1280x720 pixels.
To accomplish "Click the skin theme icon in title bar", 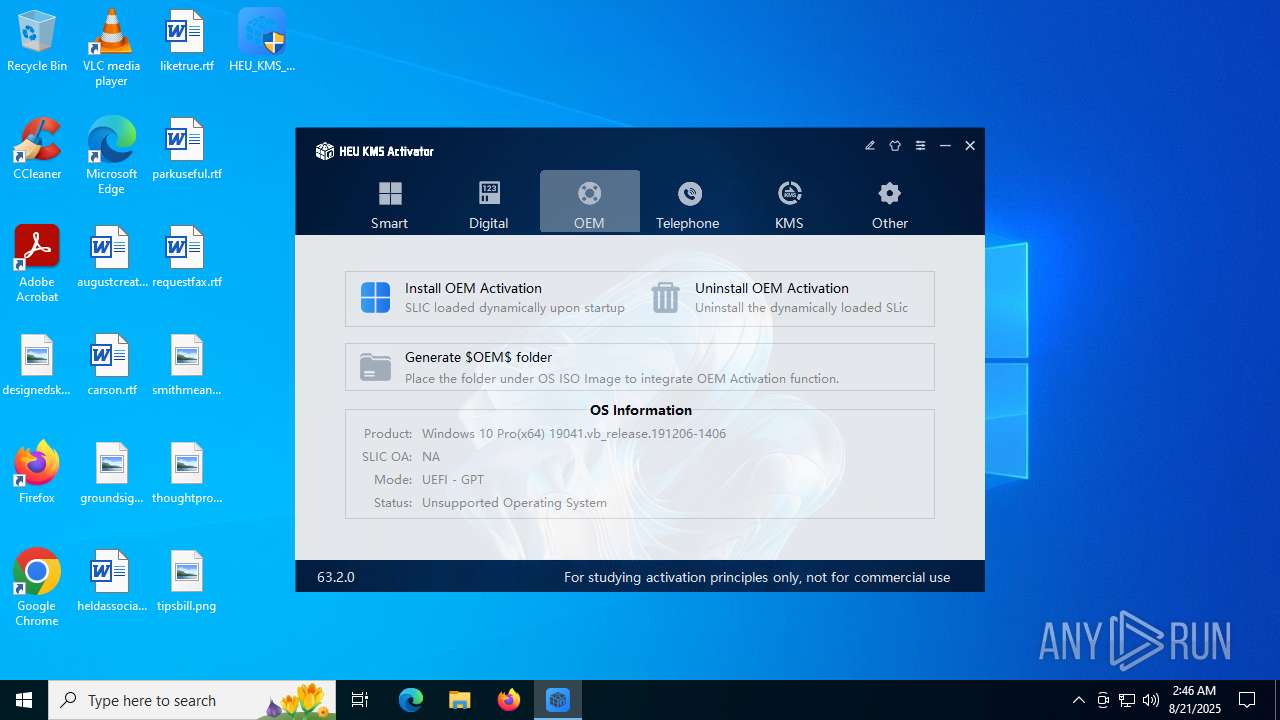I will pos(895,146).
